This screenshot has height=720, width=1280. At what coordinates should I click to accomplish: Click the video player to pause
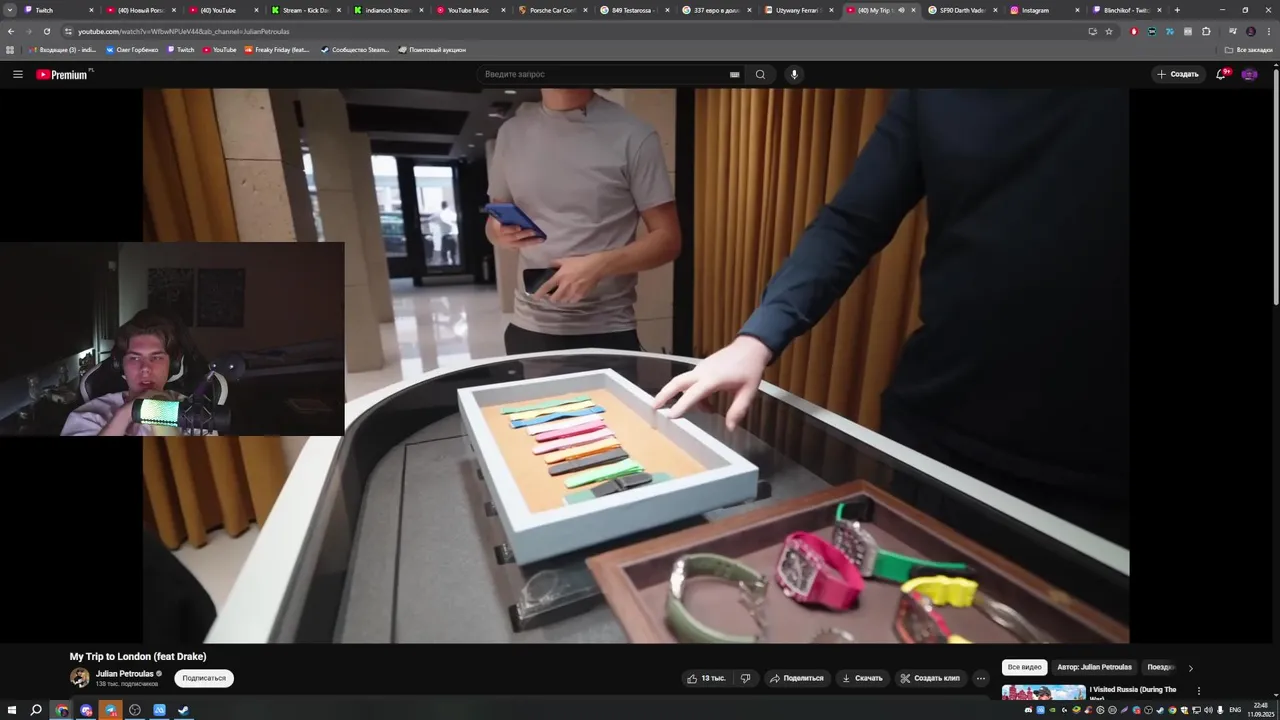point(636,365)
